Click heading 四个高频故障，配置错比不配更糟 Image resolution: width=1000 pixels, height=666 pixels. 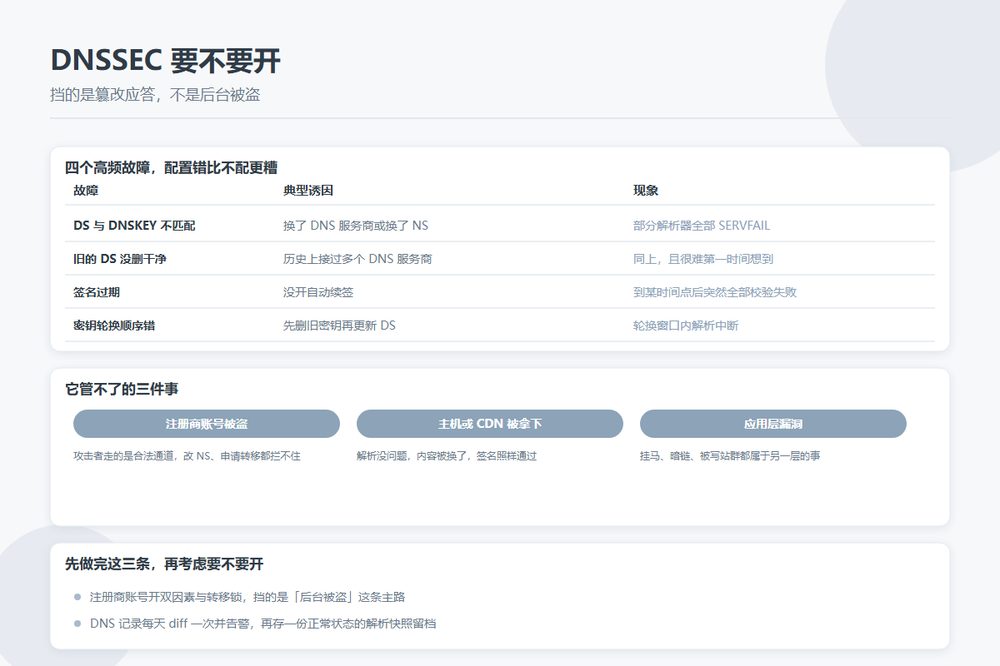(x=171, y=168)
